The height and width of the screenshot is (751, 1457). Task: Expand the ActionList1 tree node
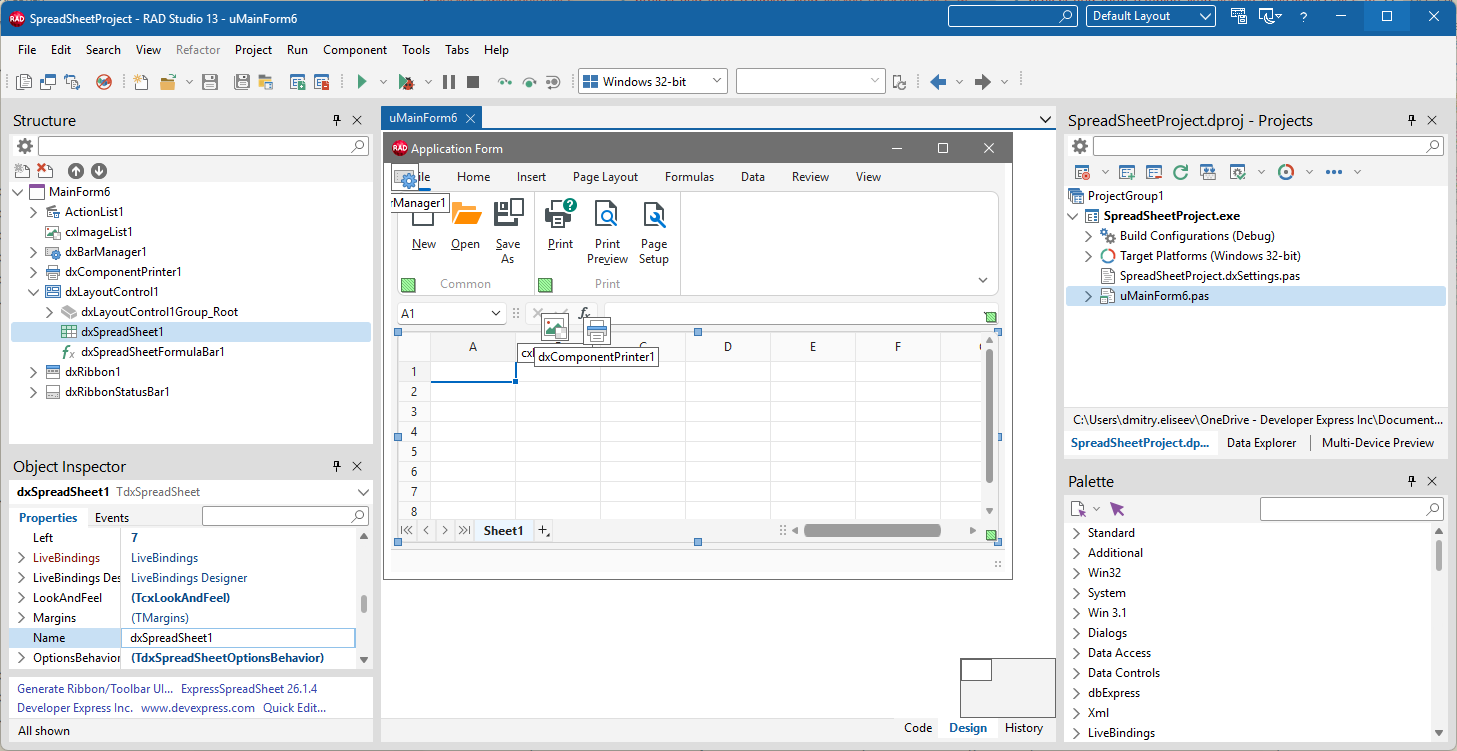34,212
